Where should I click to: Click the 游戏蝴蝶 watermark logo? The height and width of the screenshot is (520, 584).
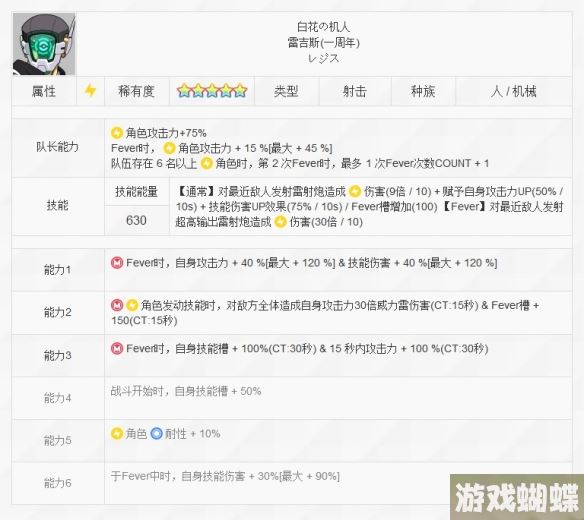tap(517, 497)
